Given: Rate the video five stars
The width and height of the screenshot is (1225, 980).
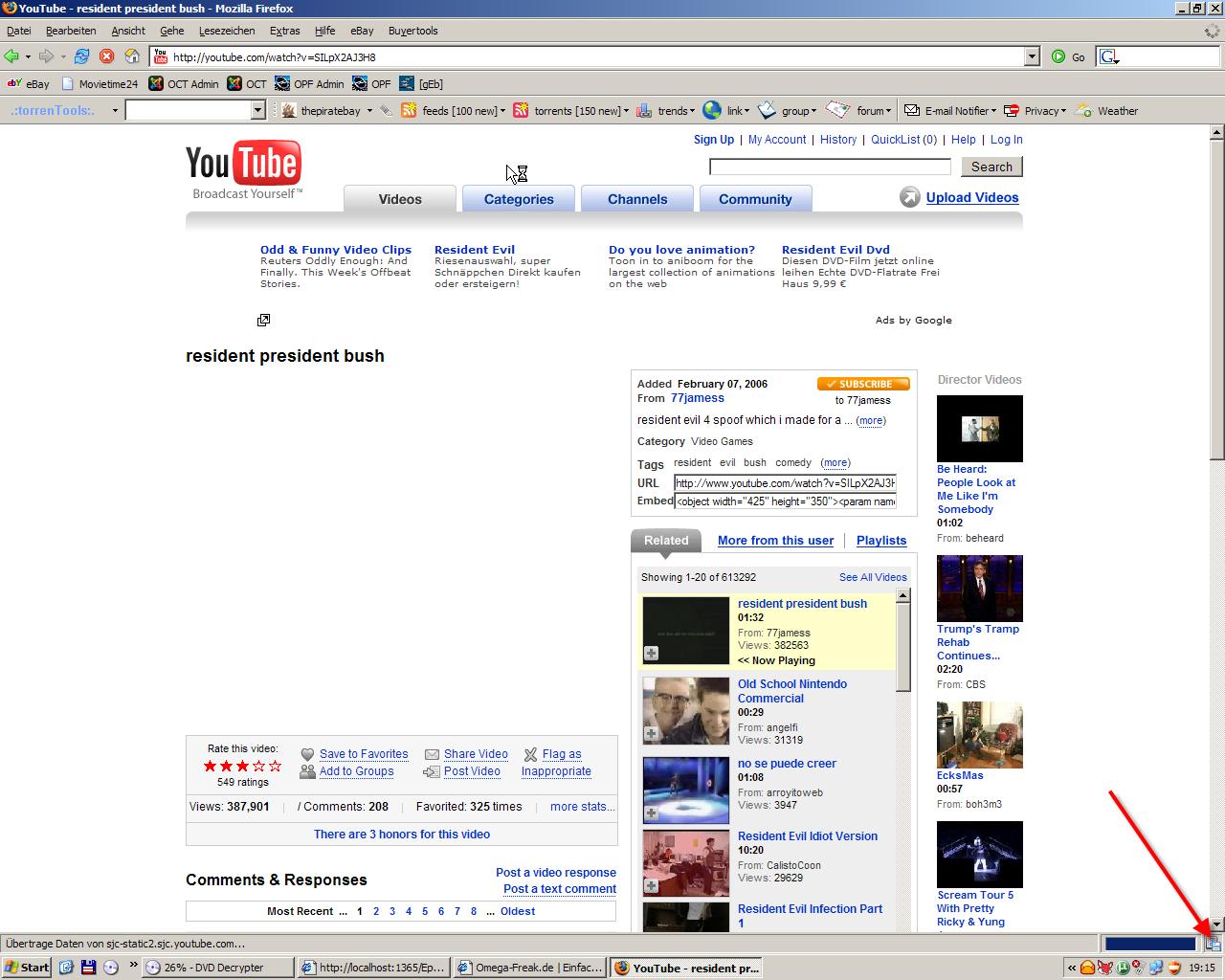Looking at the screenshot, I should click(276, 766).
